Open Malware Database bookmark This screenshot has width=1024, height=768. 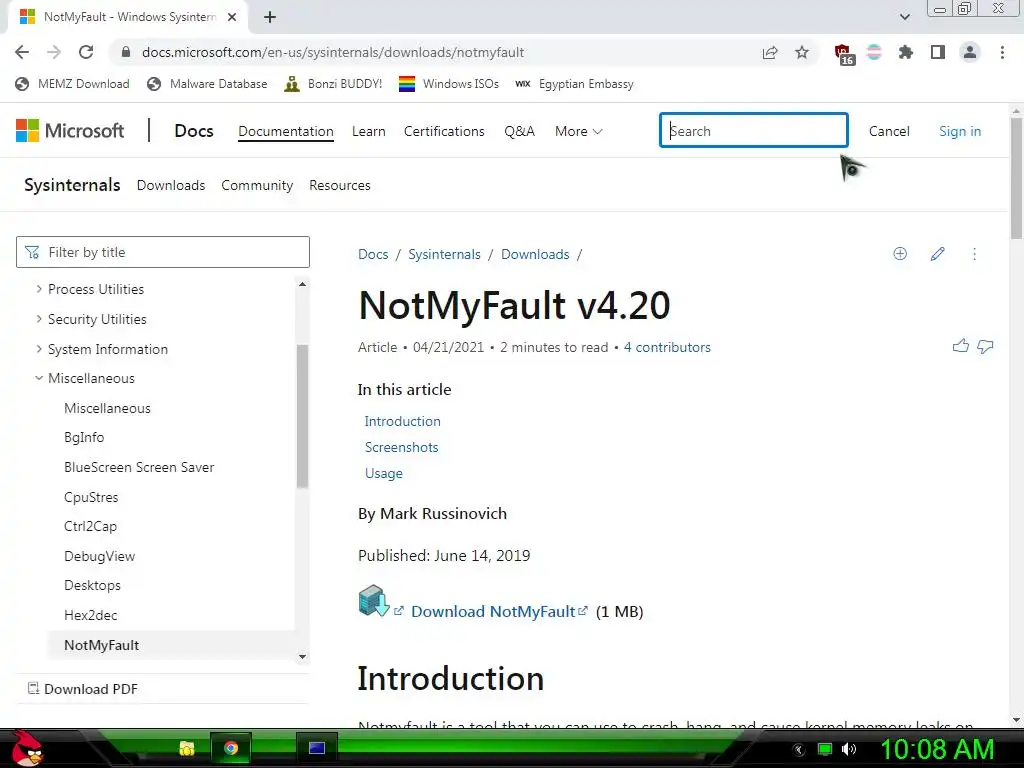tap(208, 84)
